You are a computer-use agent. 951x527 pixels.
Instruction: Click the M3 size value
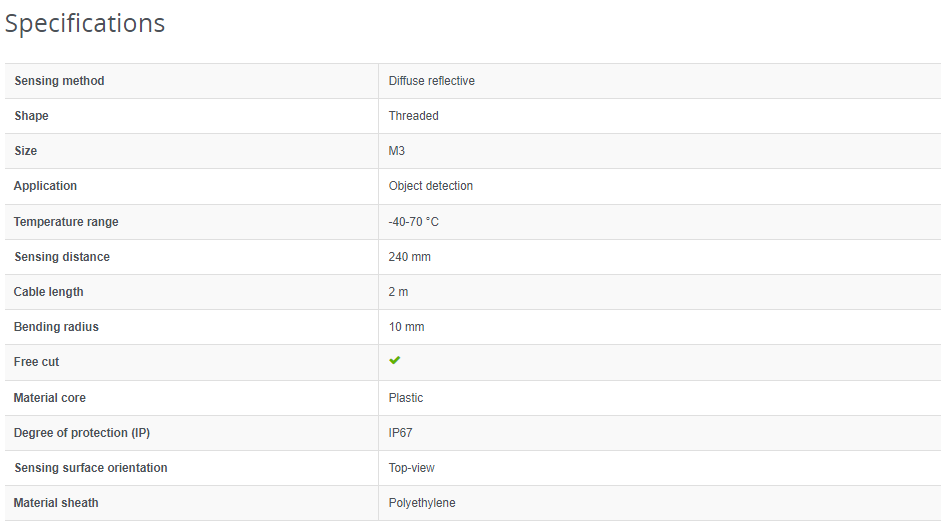click(x=397, y=151)
